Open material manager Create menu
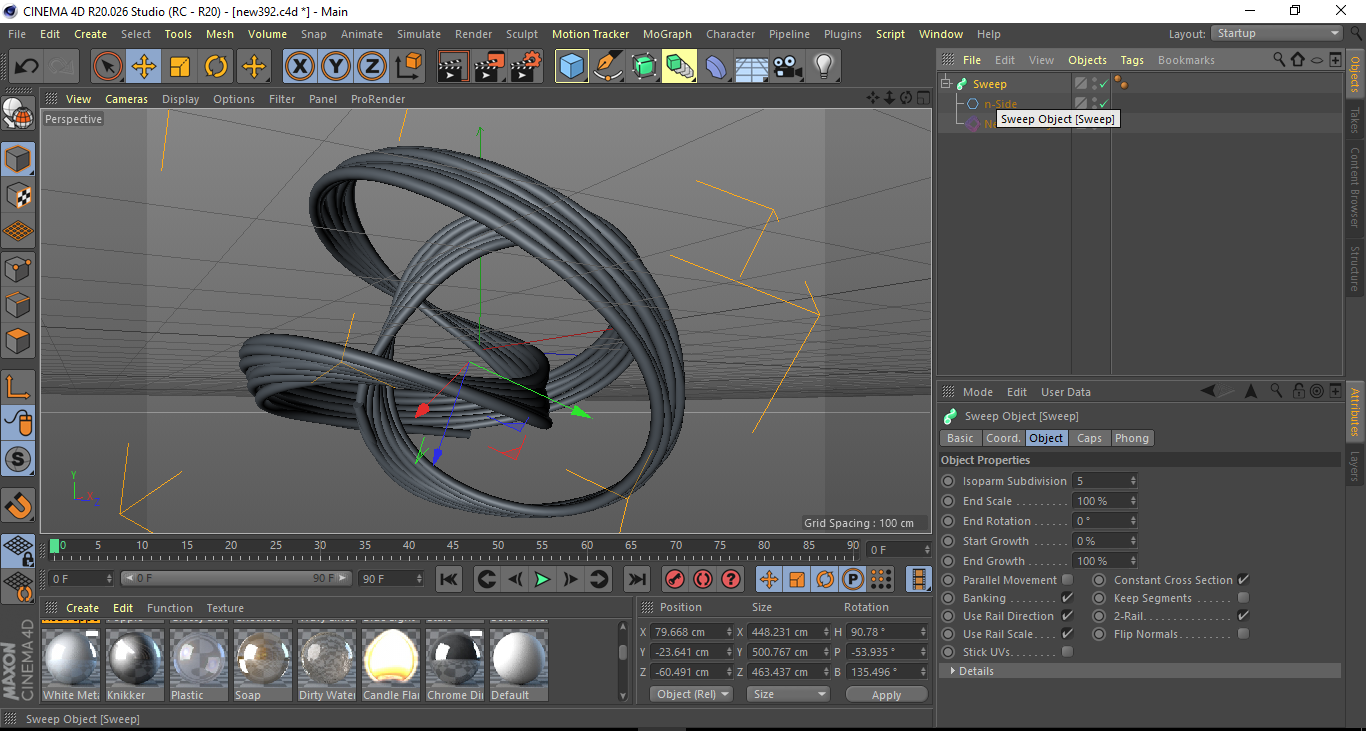This screenshot has height=731, width=1366. click(x=83, y=608)
